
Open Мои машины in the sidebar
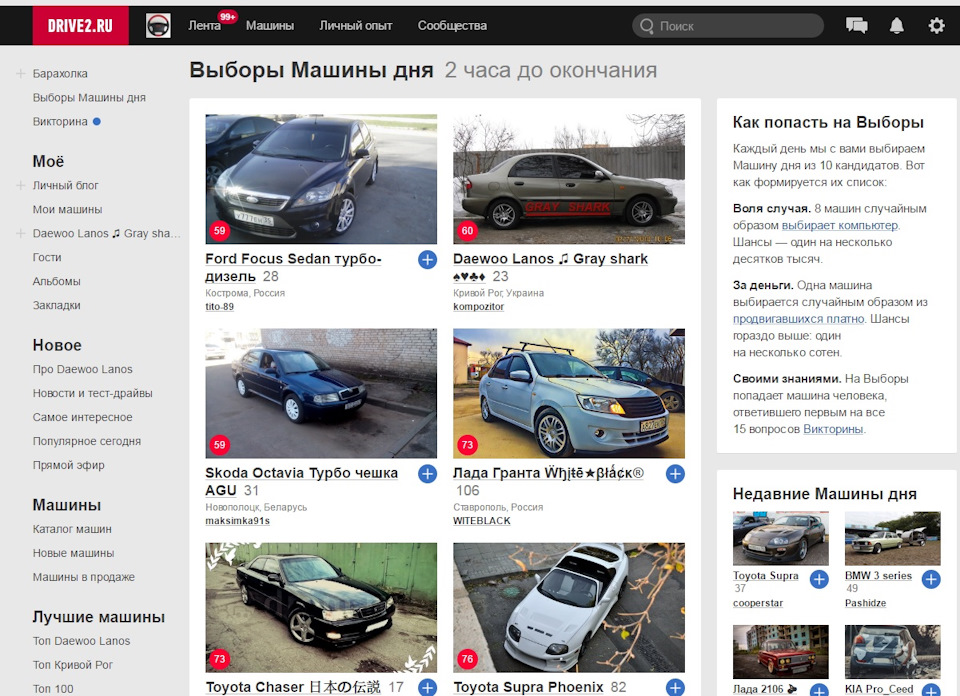coord(67,209)
